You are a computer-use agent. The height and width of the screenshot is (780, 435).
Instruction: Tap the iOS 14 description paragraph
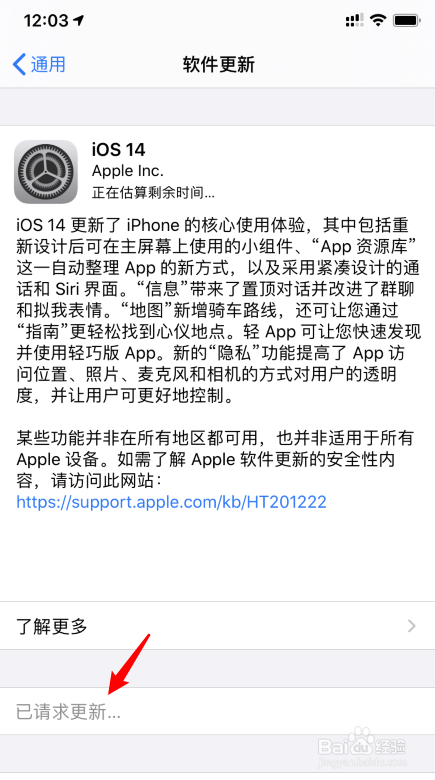(218, 311)
